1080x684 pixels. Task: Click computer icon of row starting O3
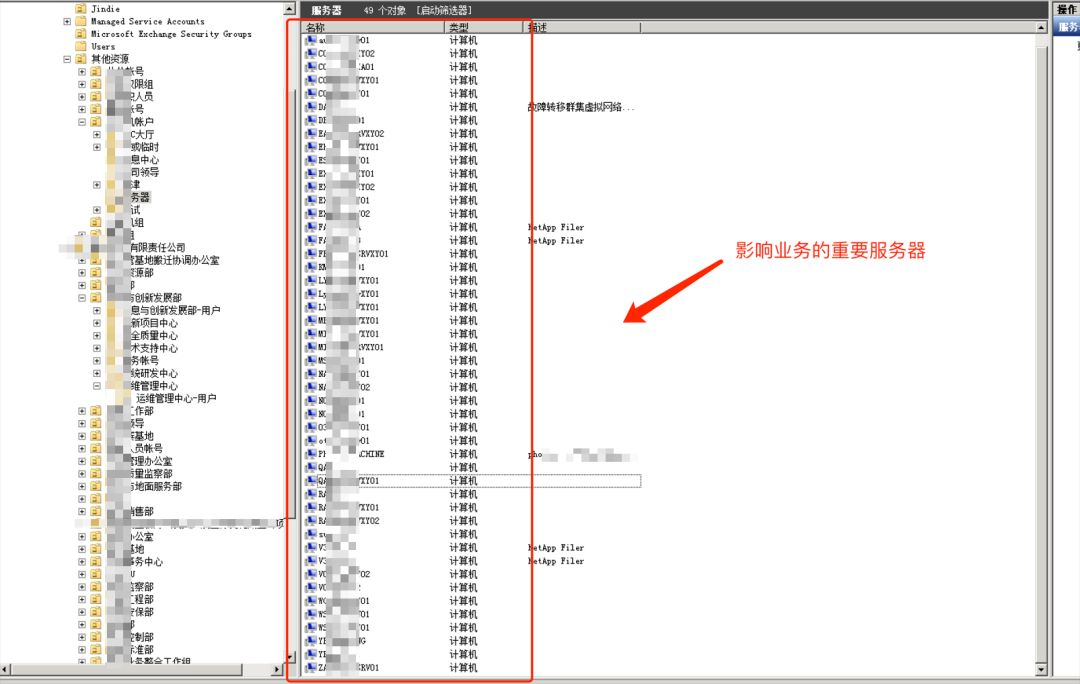[311, 427]
